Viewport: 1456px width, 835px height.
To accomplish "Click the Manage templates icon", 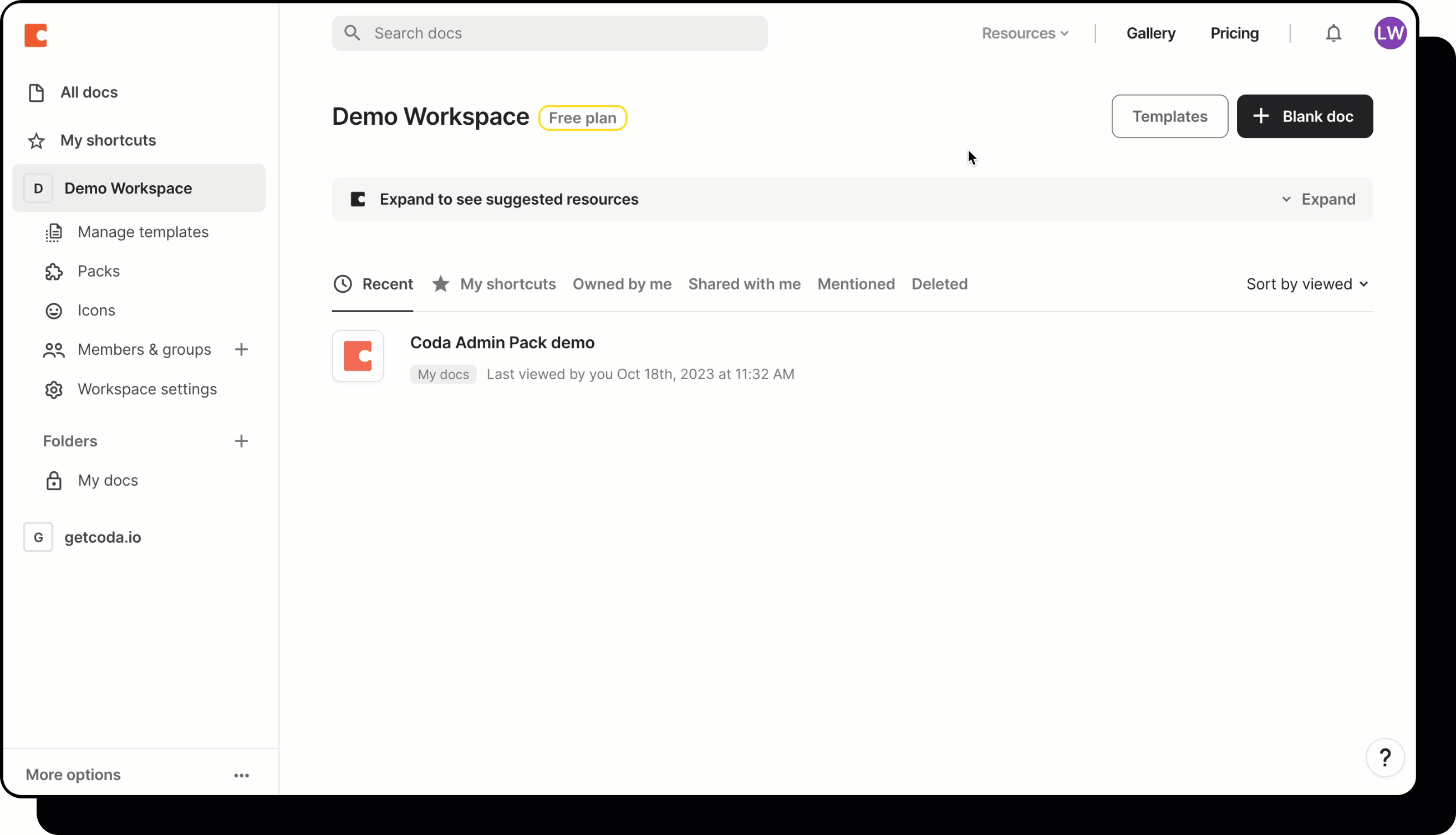I will 53,232.
